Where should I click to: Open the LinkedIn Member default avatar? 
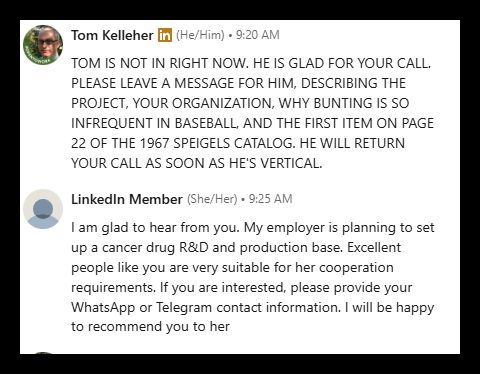(43, 209)
